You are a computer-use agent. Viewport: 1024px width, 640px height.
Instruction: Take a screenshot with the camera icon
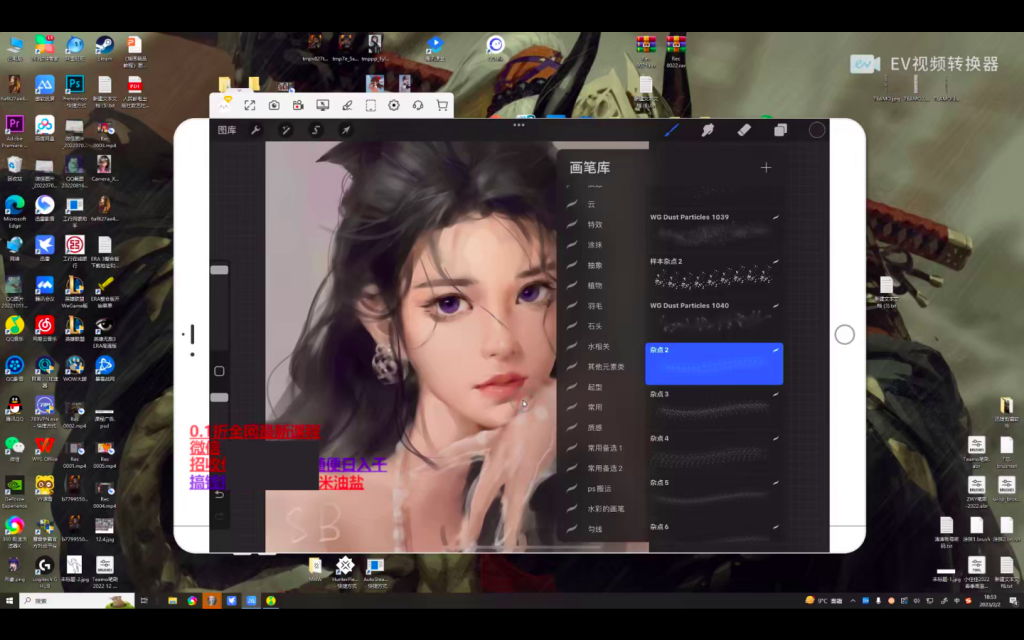pos(273,105)
